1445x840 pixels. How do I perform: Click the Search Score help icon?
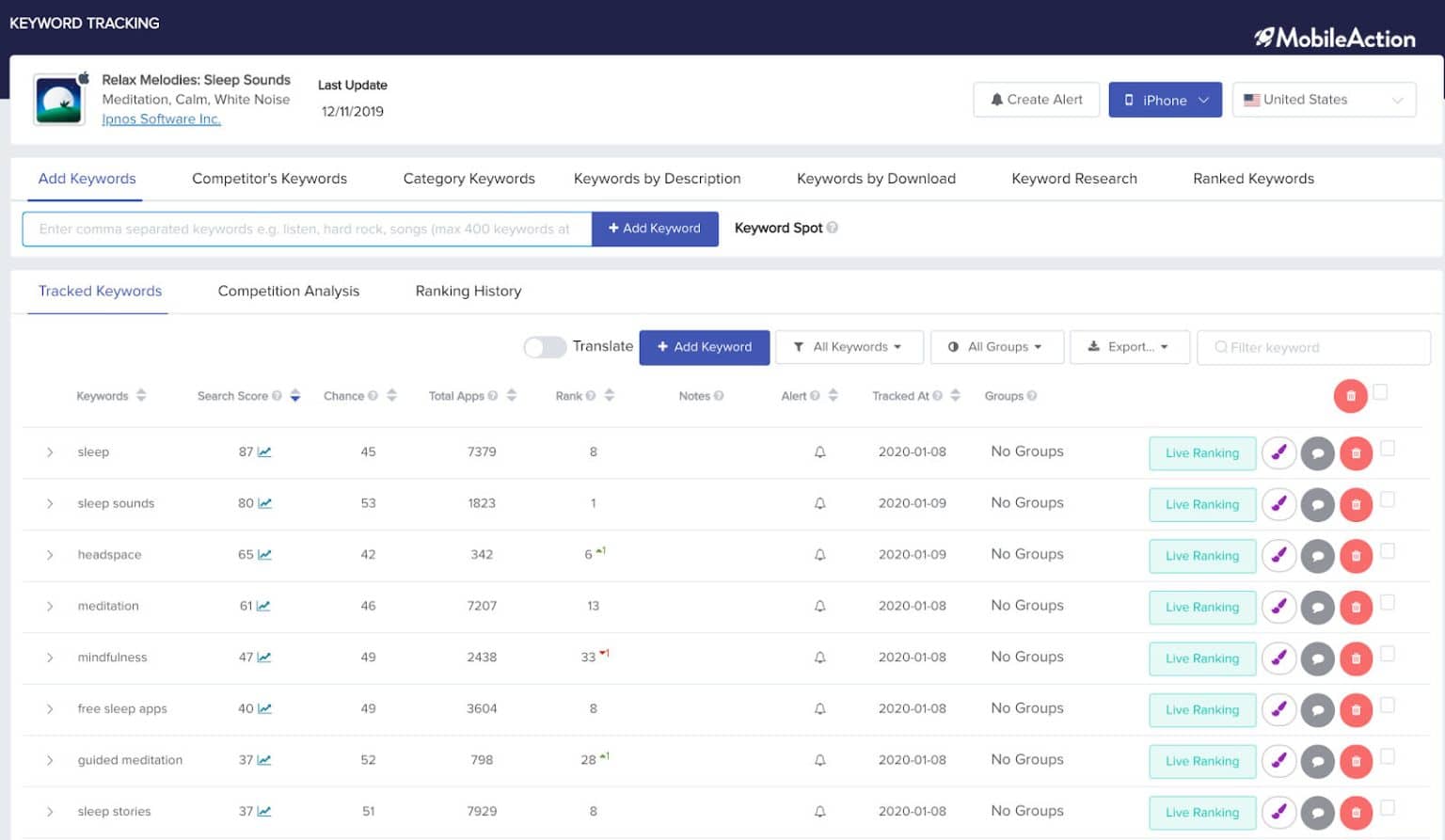277,396
